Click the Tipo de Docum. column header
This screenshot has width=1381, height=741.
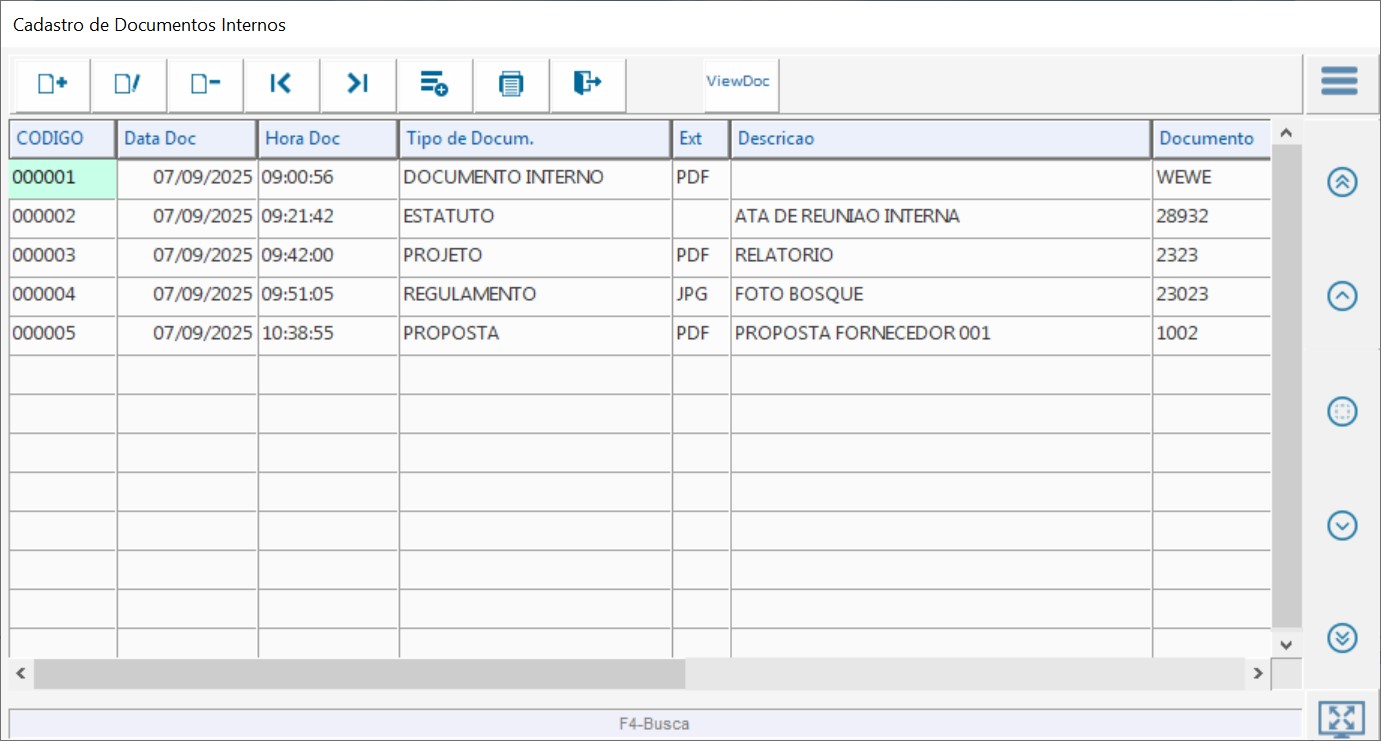534,139
